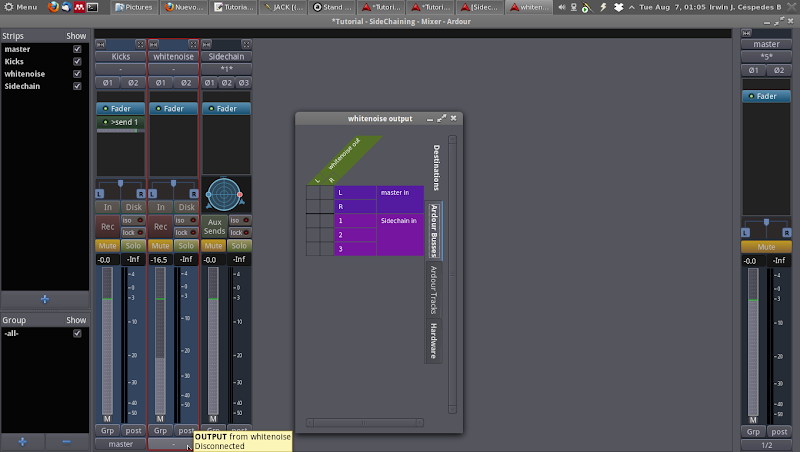Image resolution: width=800 pixels, height=452 pixels.
Task: Uncheck the -all- group Show checkbox
Action: pyautogui.click(x=77, y=333)
